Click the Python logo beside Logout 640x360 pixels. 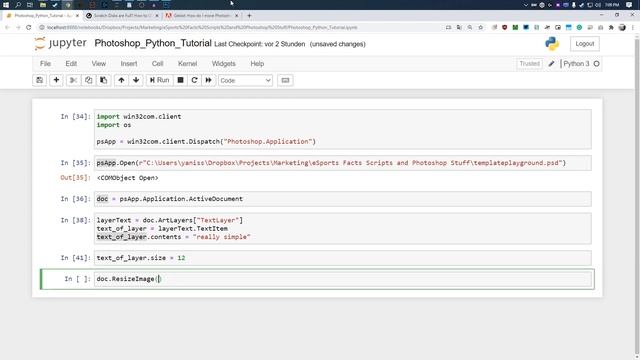click(x=552, y=44)
